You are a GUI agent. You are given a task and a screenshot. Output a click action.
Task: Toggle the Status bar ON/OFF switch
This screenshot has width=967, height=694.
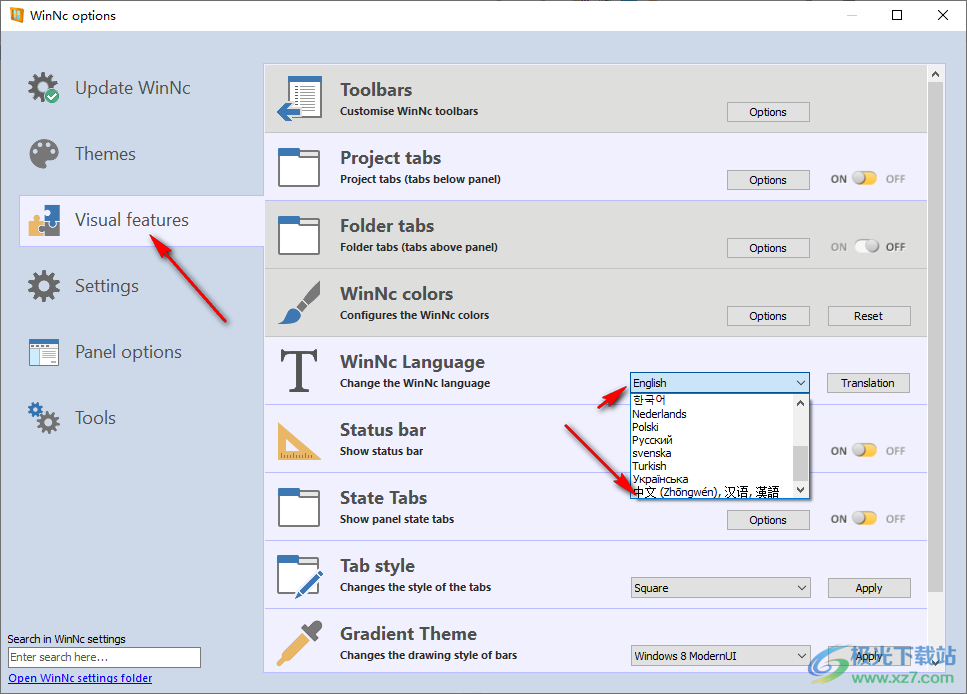click(x=865, y=450)
